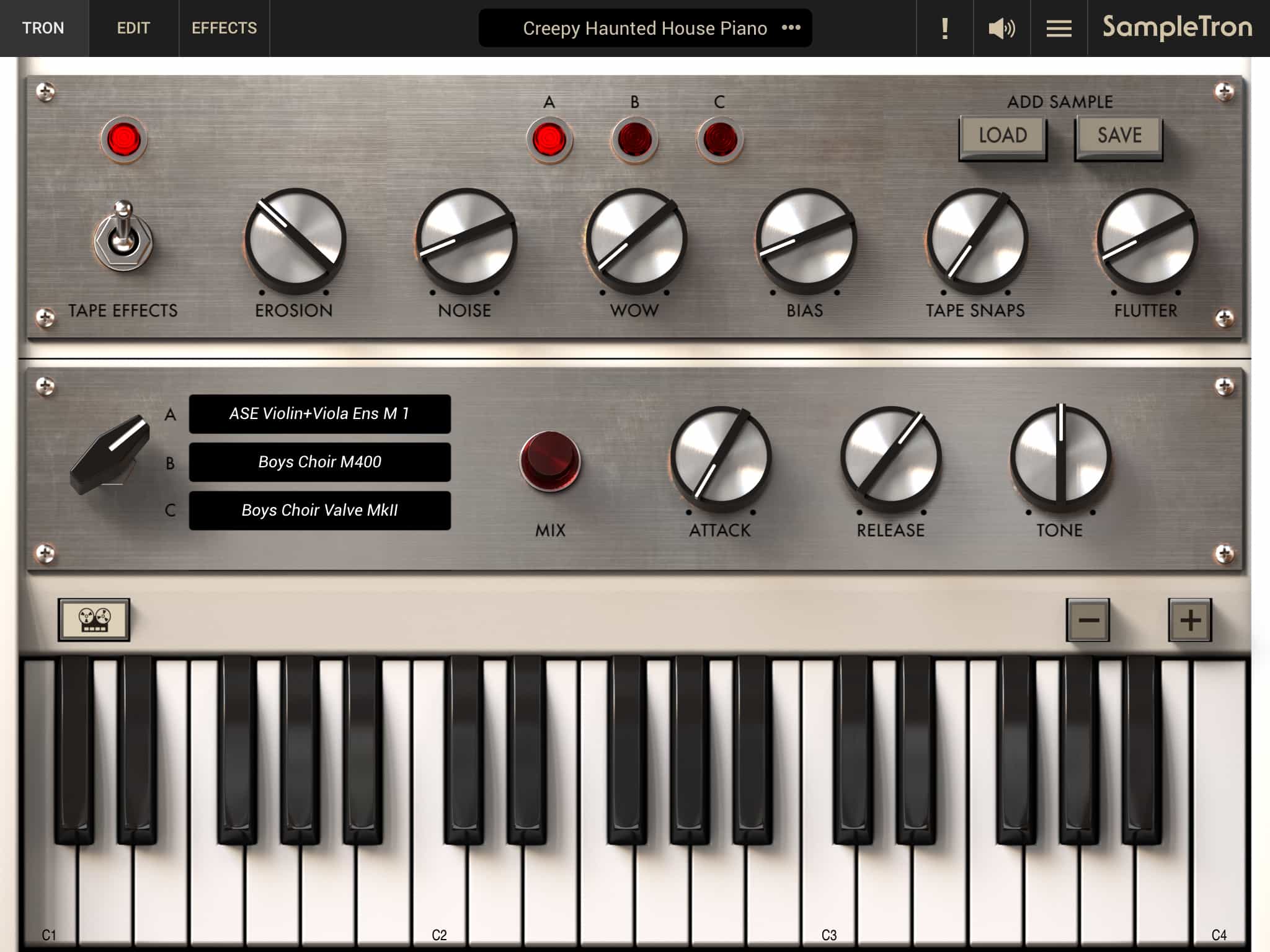Click the exclamation panic icon
The height and width of the screenshot is (952, 1270).
tap(944, 28)
